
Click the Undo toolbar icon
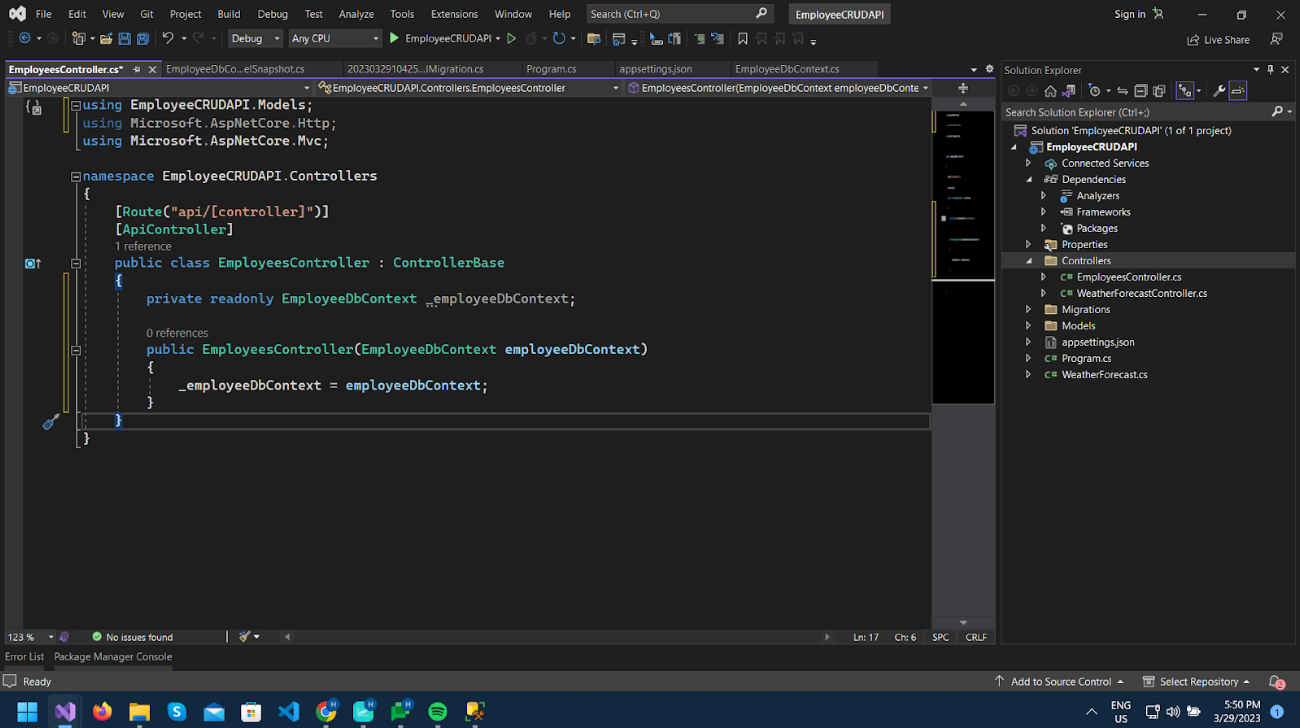pyautogui.click(x=168, y=39)
